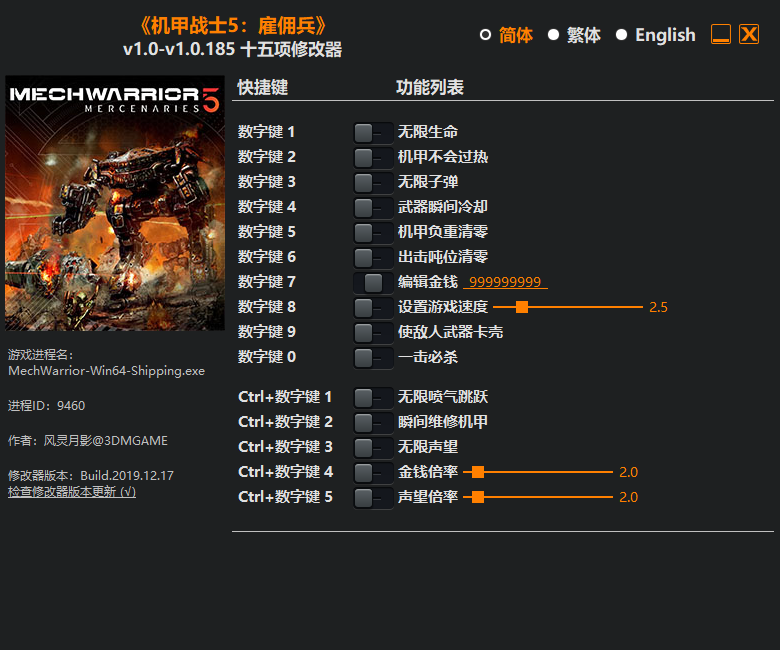
Task: Click the 出击吨位清零 label
Action: 443,257
